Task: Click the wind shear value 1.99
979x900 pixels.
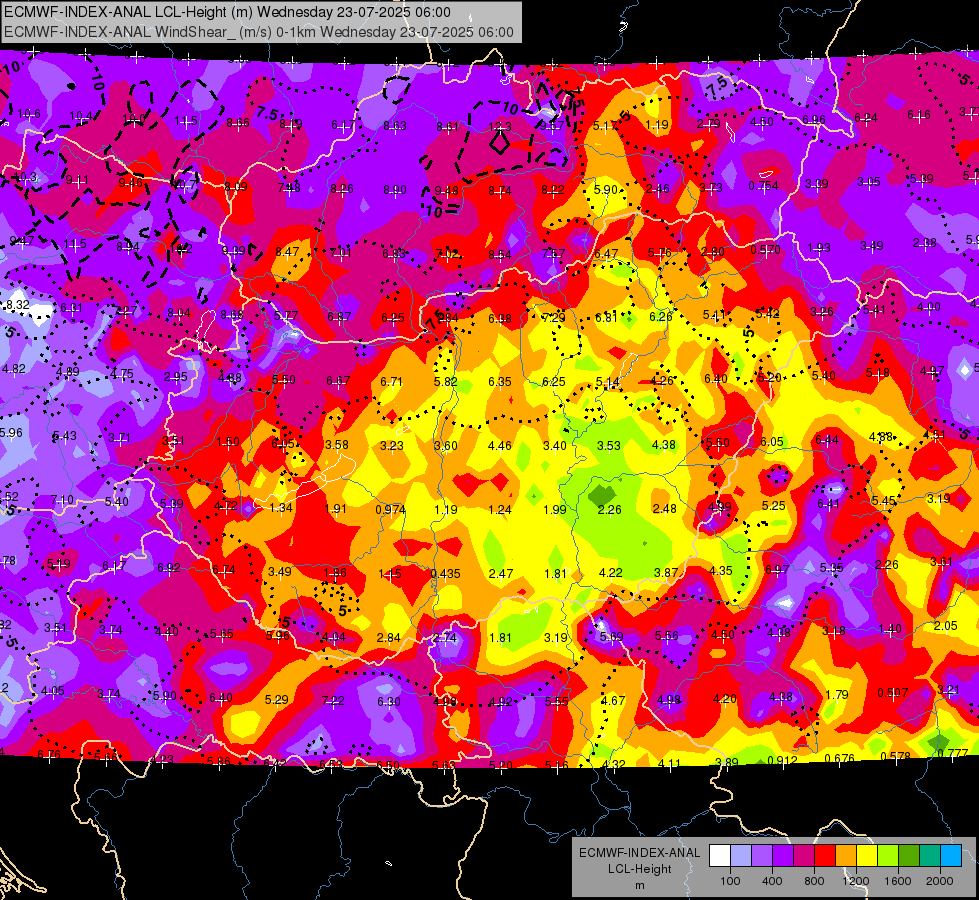Action: click(x=554, y=509)
